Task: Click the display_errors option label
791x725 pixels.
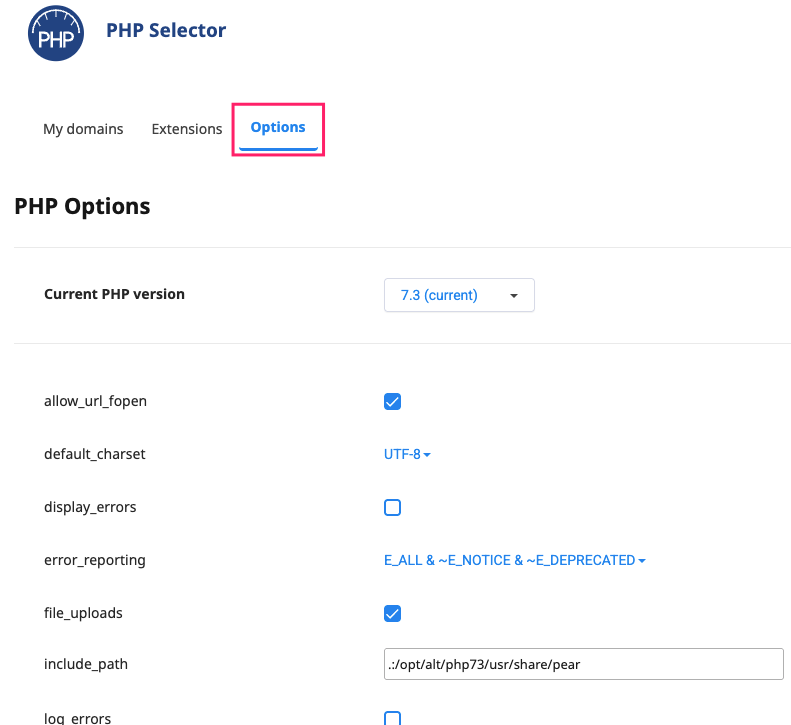Action: (x=90, y=507)
